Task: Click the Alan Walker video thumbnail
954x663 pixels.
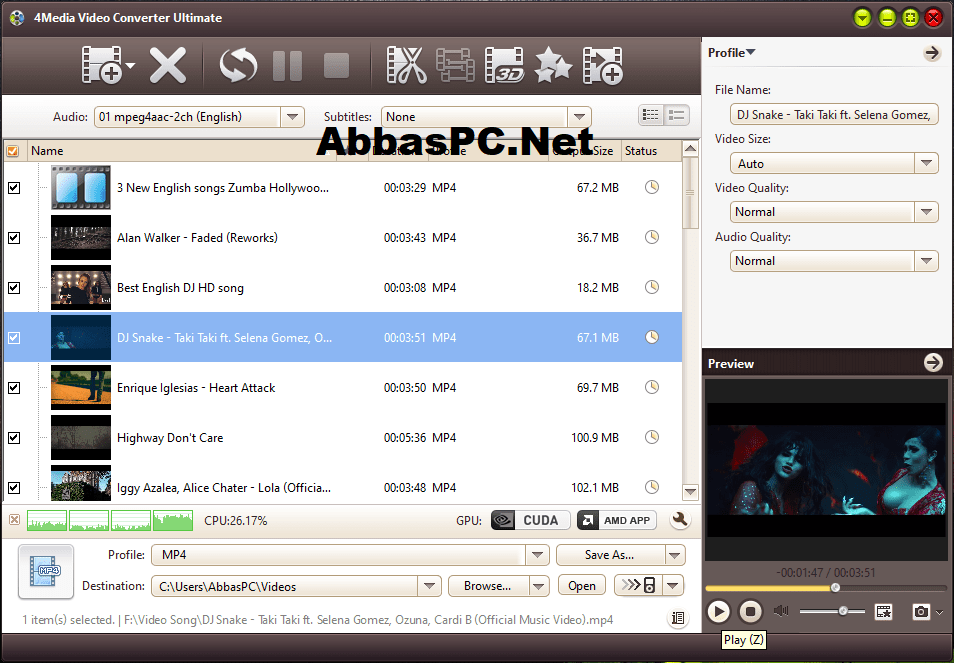Action: [81, 237]
